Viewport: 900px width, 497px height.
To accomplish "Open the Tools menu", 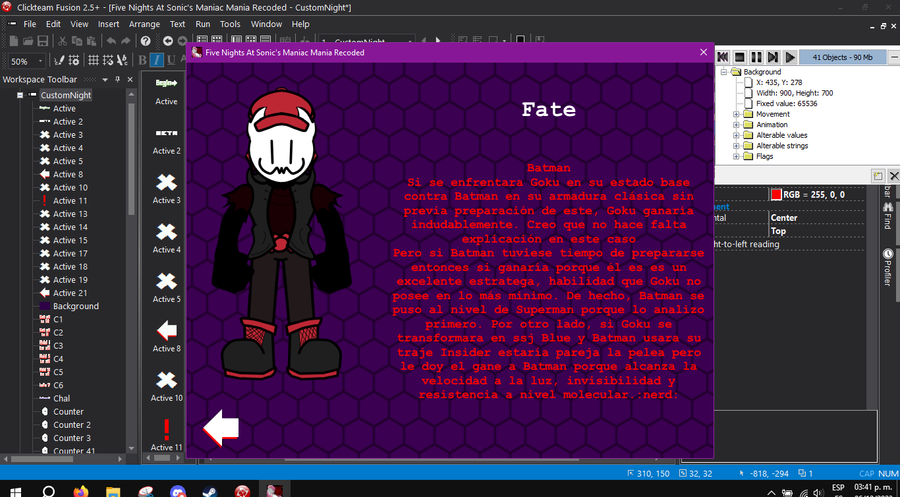I will pos(230,24).
